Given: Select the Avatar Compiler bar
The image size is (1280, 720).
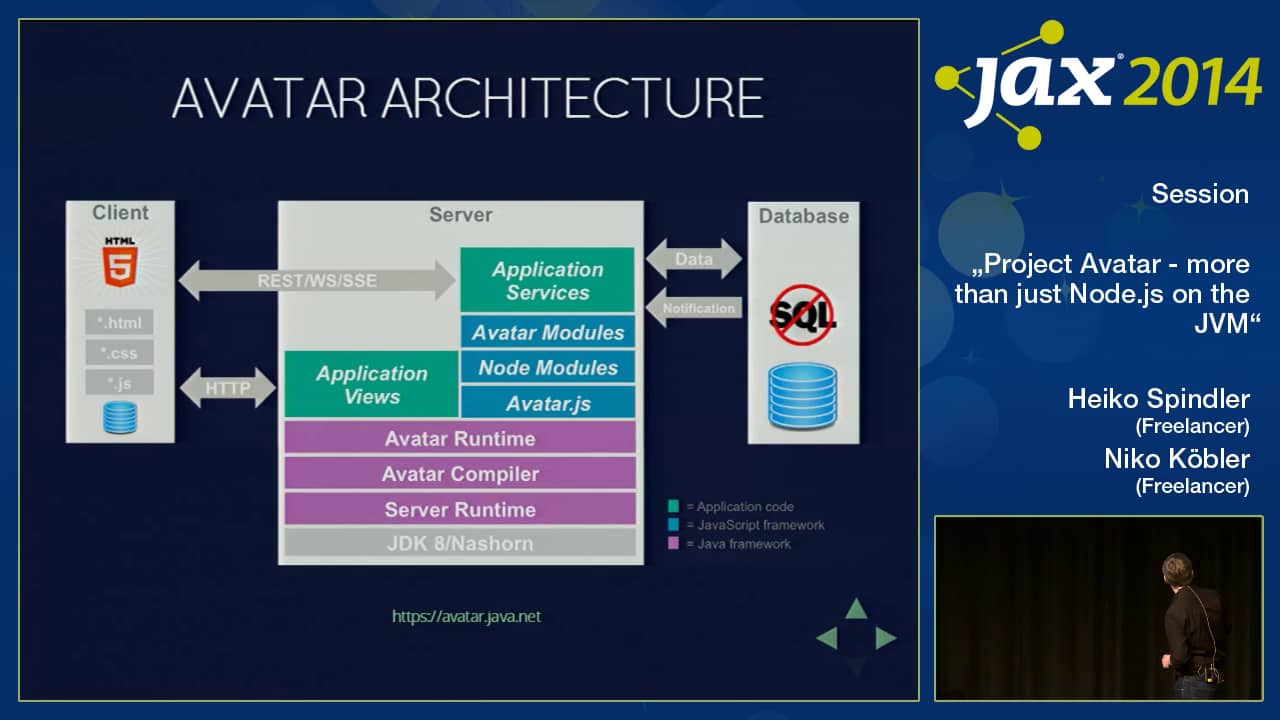Looking at the screenshot, I should click(460, 474).
